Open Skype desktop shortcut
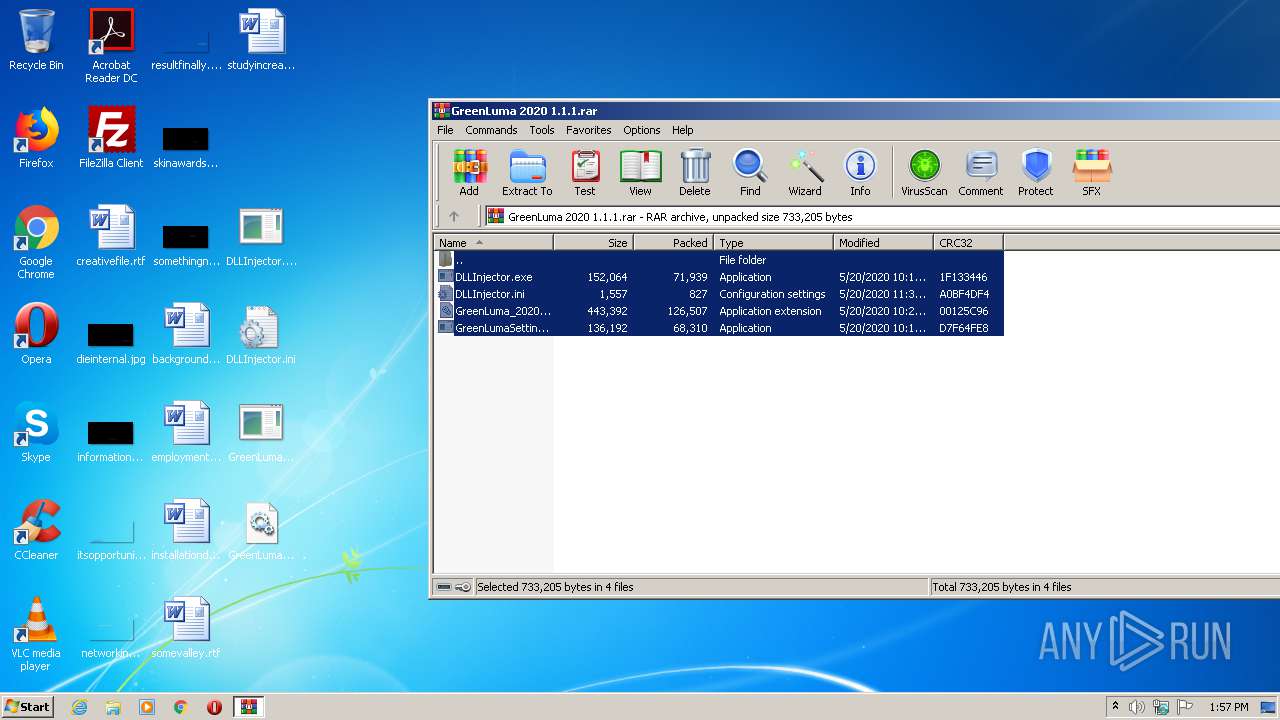Screen dimensions: 1280x720 point(36,432)
